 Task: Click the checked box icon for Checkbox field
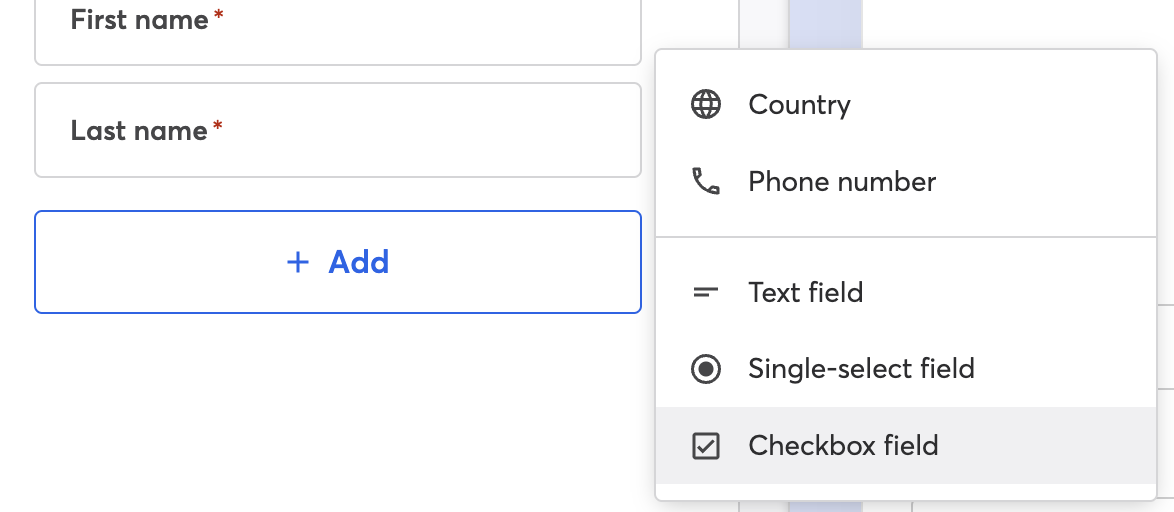tap(705, 445)
